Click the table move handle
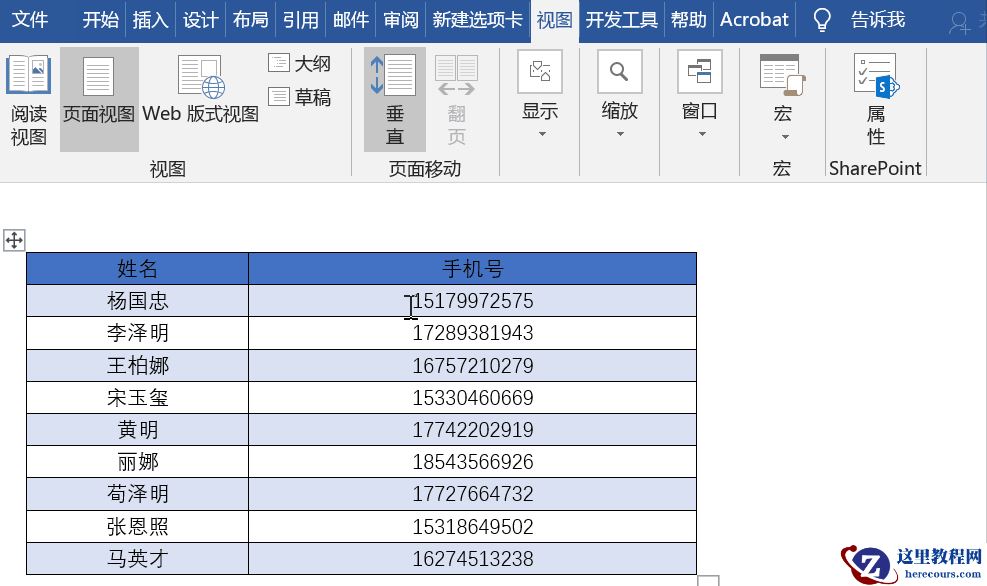Viewport: 987px width, 586px height. 14,240
